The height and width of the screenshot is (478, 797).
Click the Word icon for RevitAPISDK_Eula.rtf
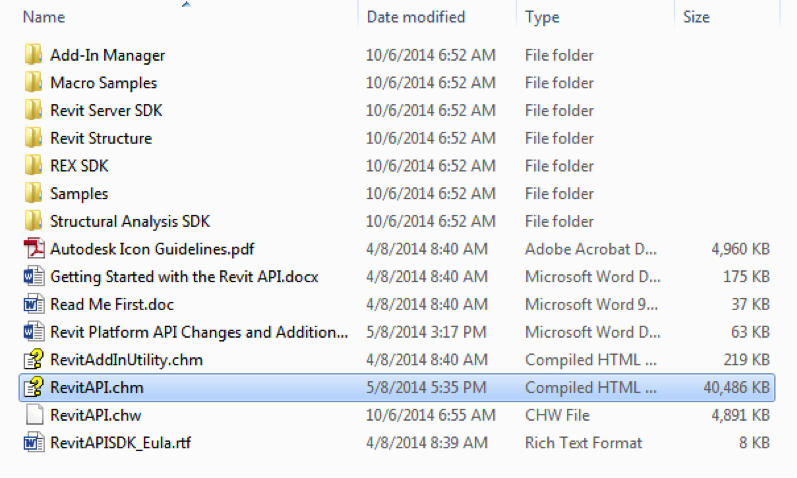coord(34,443)
